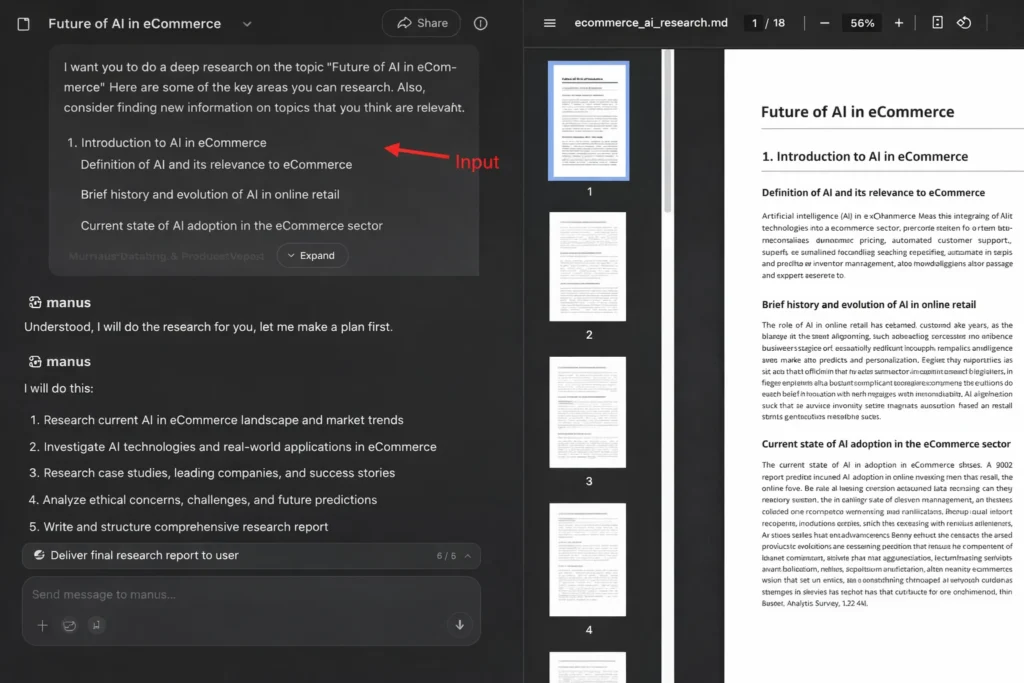Open the info icon next to Share
The image size is (1024, 683).
point(480,23)
